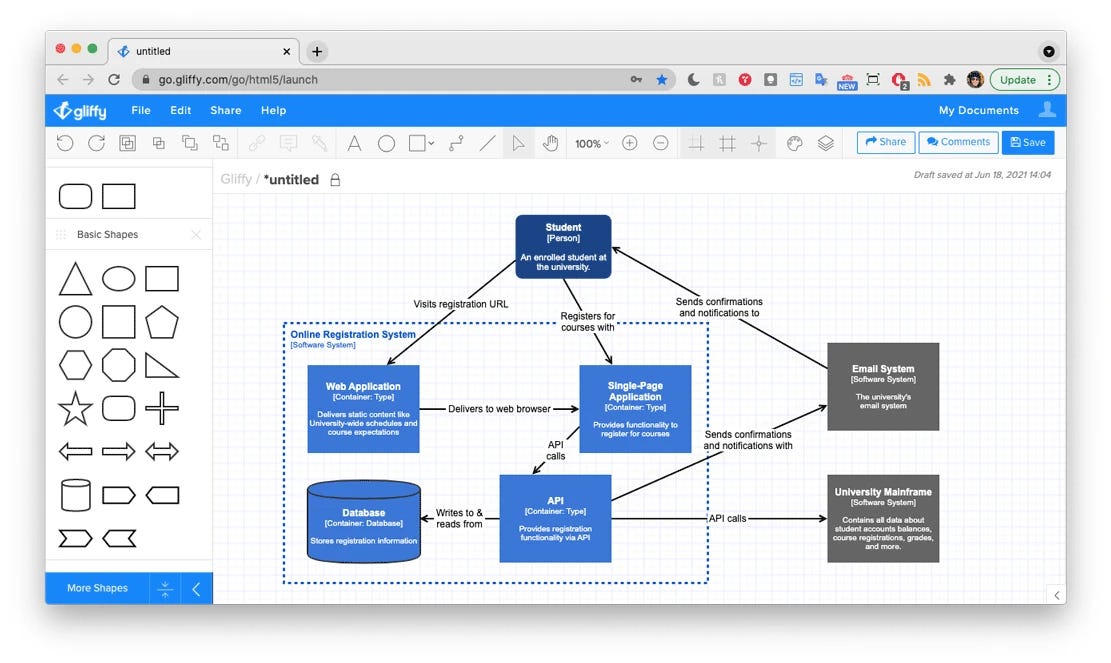This screenshot has height=663, width=1111.
Task: Open the File menu
Action: (x=140, y=110)
